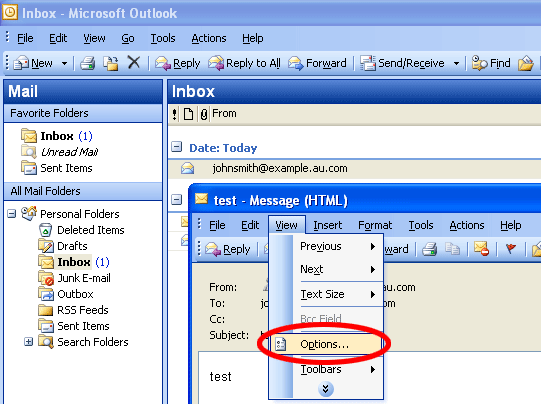
Task: Open the Deleted Items folder
Action: [81, 230]
